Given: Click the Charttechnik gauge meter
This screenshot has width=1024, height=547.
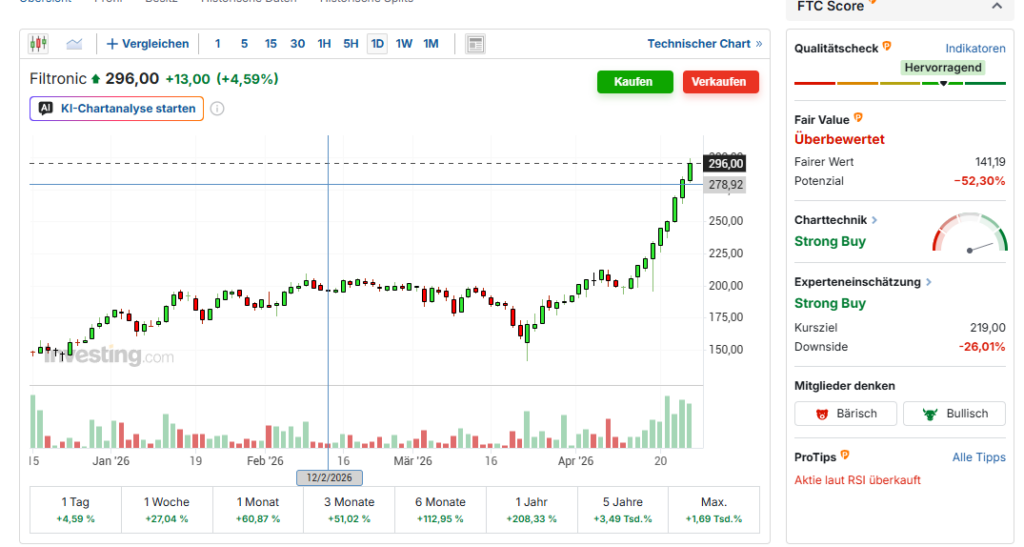Looking at the screenshot, I should pyautogui.click(x=969, y=235).
